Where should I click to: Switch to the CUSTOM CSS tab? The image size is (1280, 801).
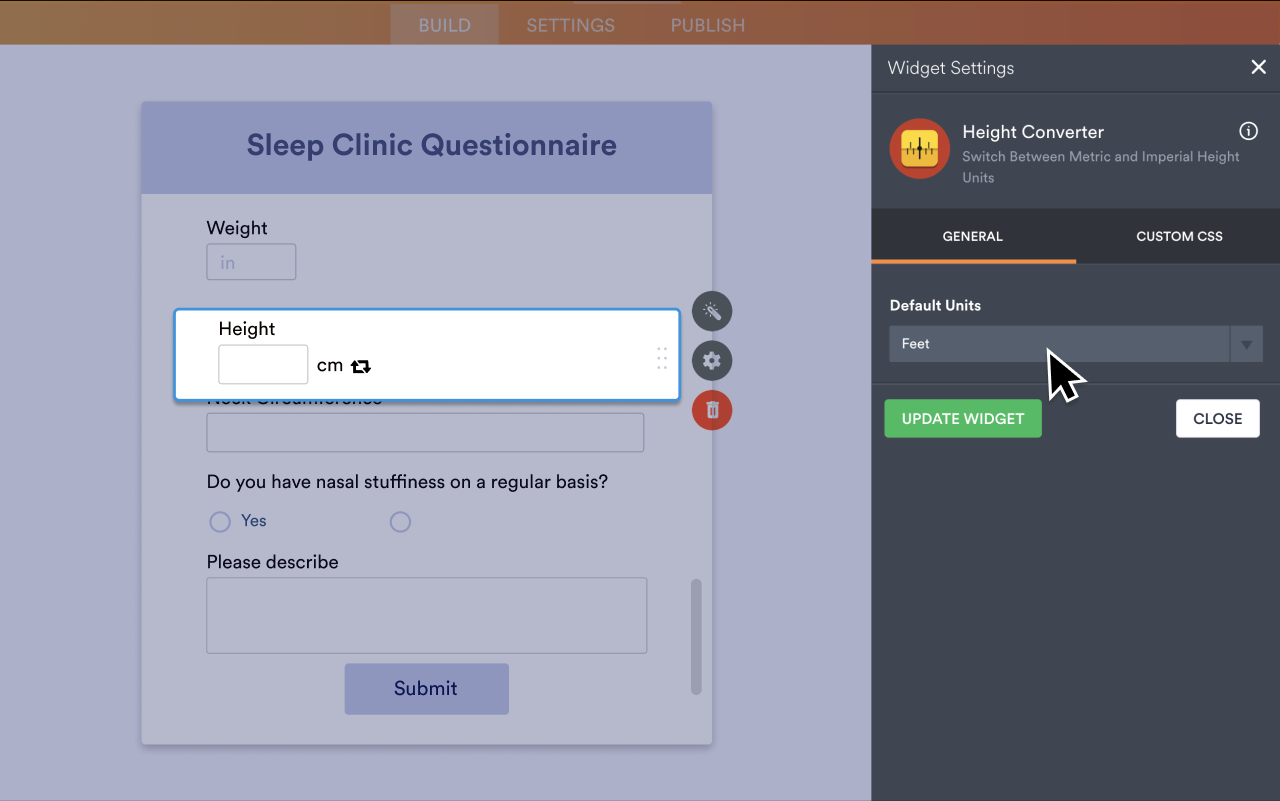click(x=1178, y=236)
